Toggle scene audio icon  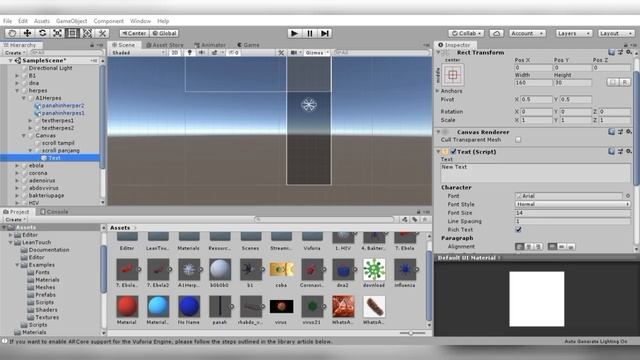pos(202,53)
